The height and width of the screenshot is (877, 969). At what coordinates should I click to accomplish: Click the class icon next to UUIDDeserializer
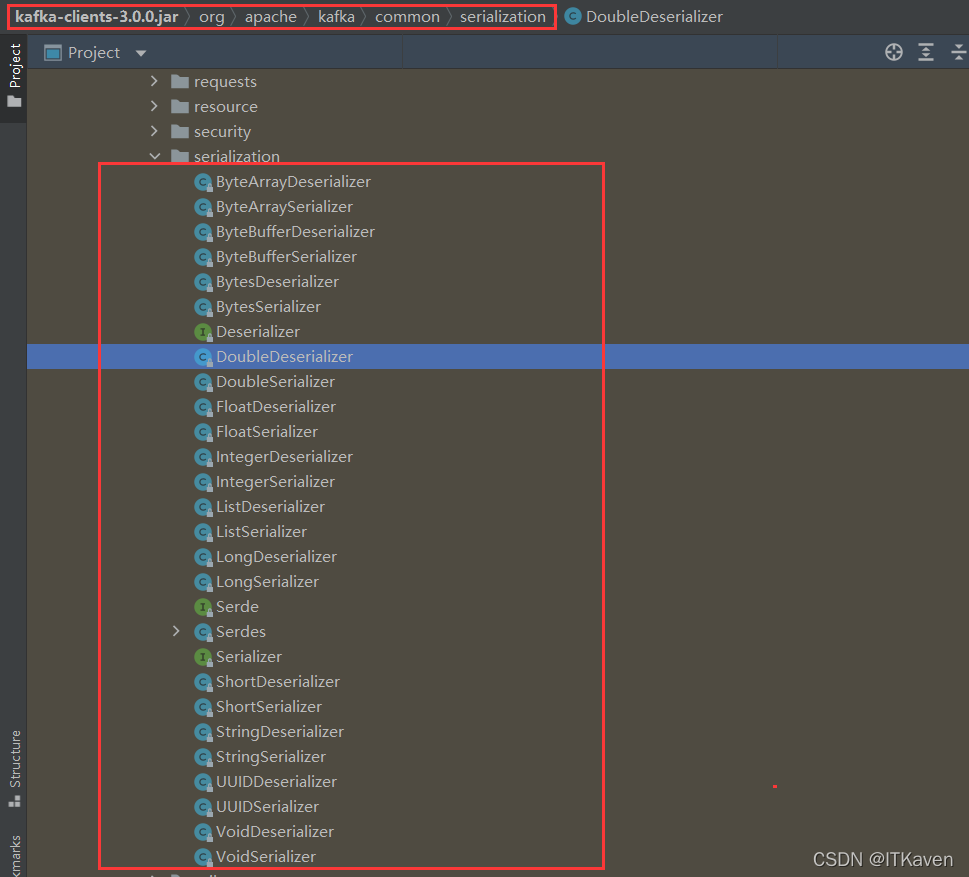[204, 781]
